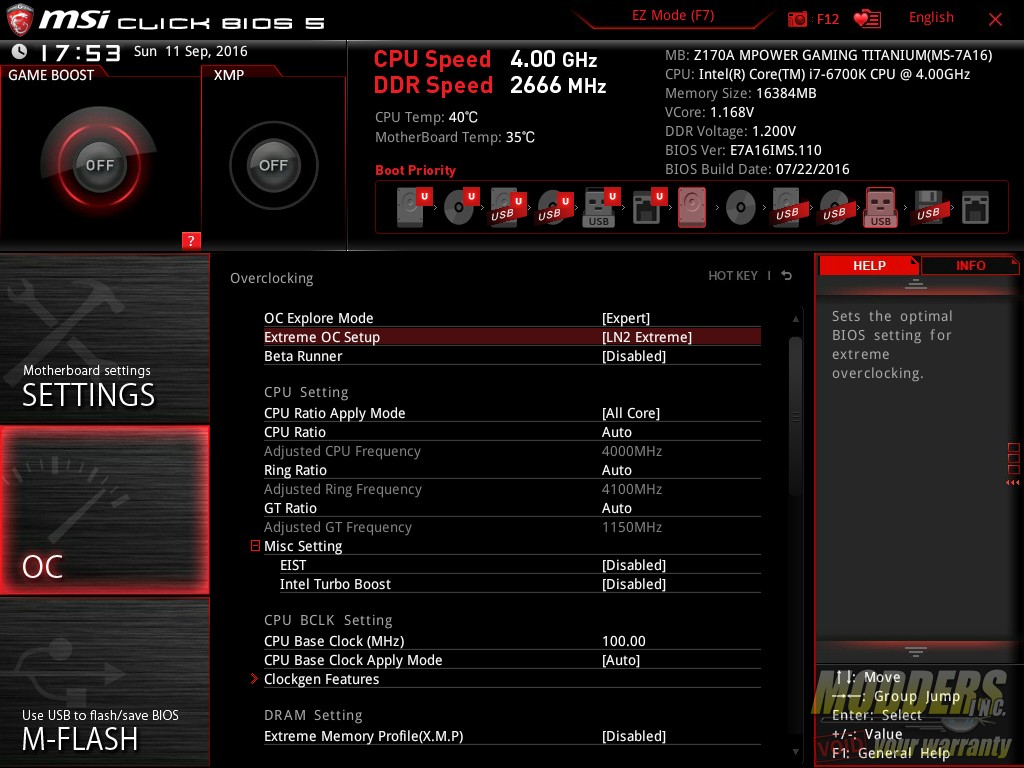Image resolution: width=1024 pixels, height=768 pixels.
Task: Open OC Explore Mode Expert dropdown
Action: (x=626, y=318)
